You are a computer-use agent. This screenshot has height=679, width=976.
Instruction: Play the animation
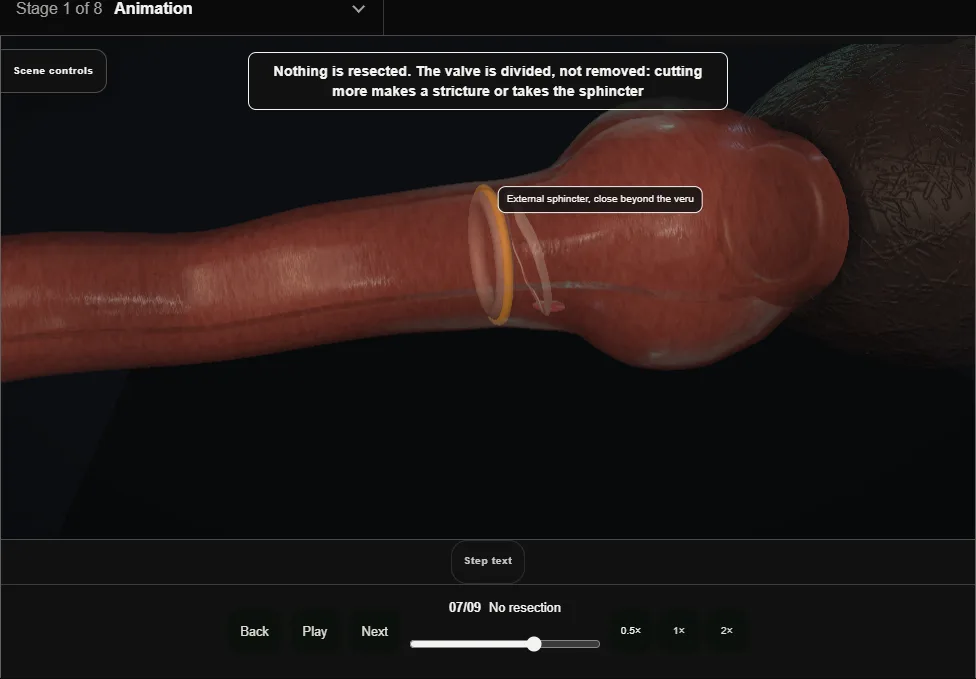click(x=314, y=632)
